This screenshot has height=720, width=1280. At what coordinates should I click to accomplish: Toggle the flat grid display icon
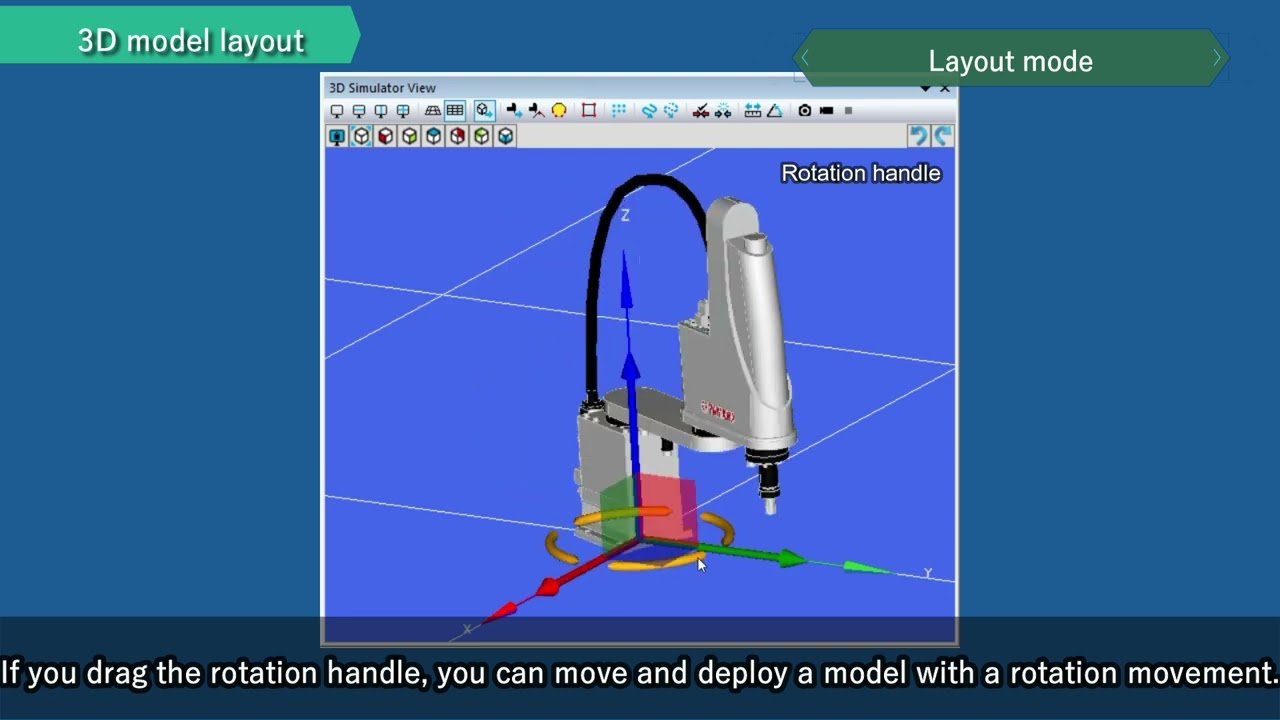click(455, 111)
